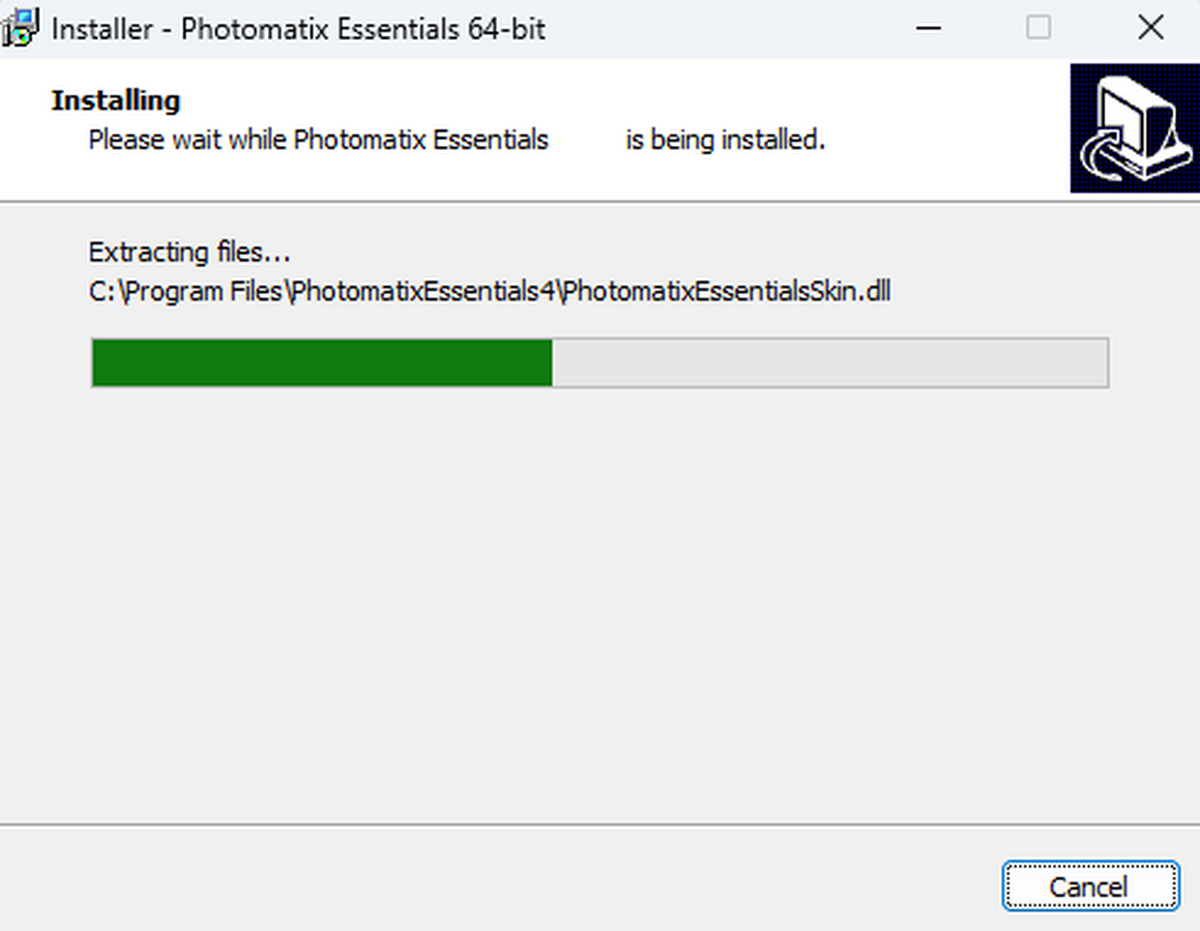Click the PhotomatixEssentialsSkin.dll file name

(727, 292)
